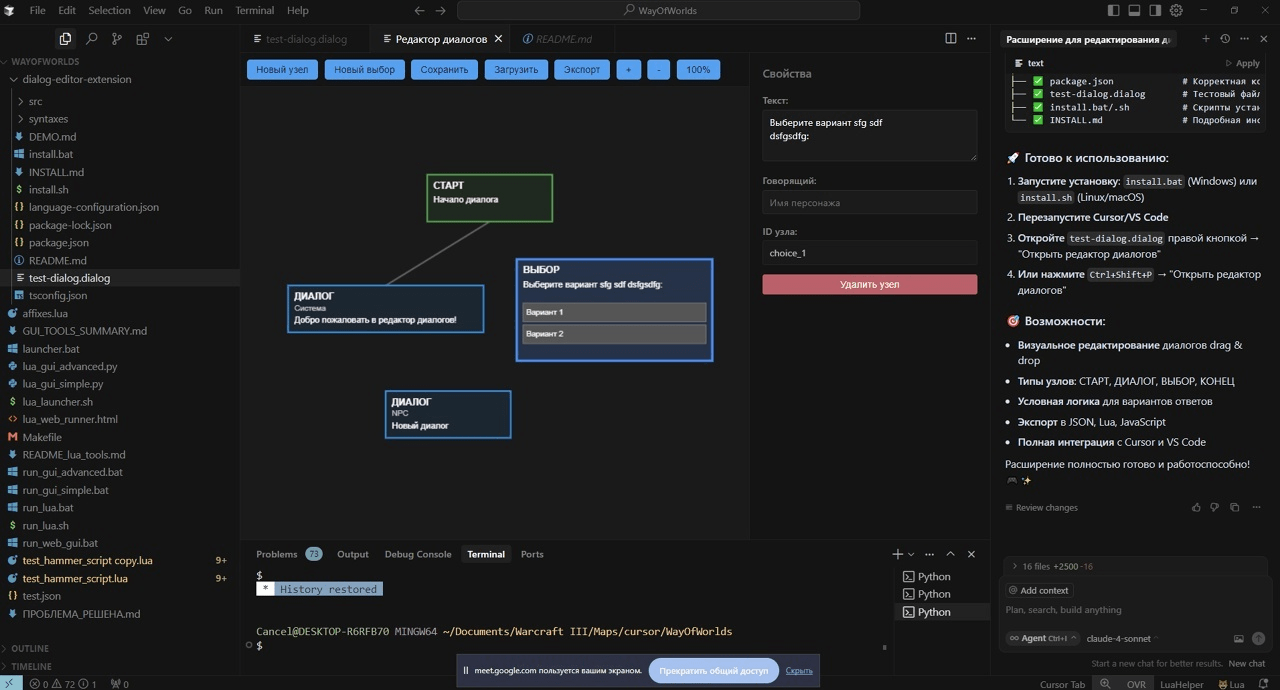Screen dimensions: 1280x690
Task: Expand the OUTLINE section
Action: coord(120,649)
